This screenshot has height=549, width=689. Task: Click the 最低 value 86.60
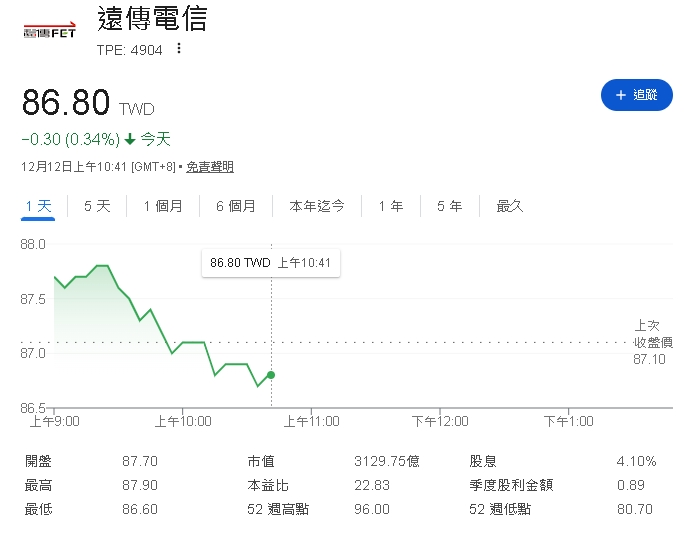140,509
